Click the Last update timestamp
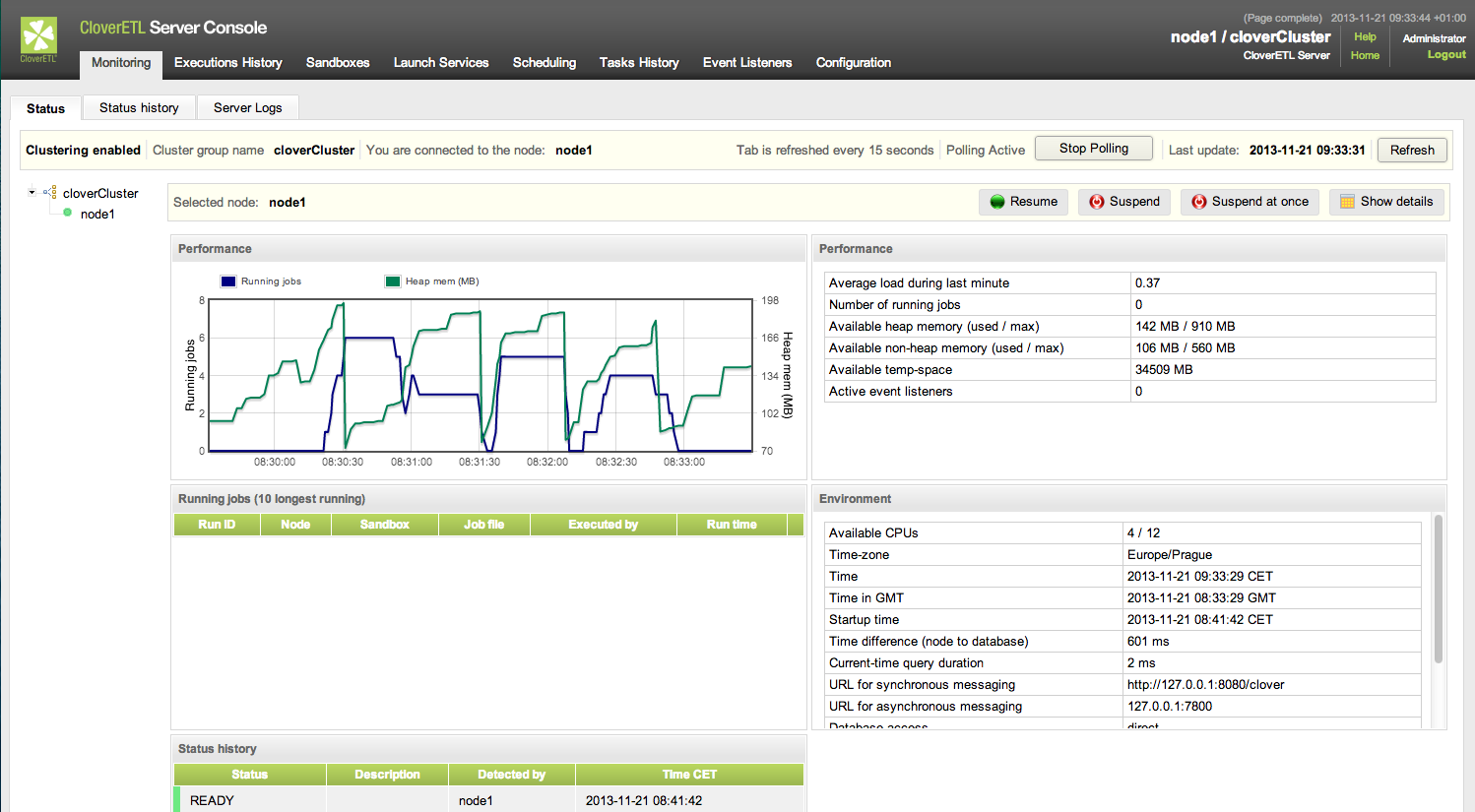 pyautogui.click(x=1307, y=150)
